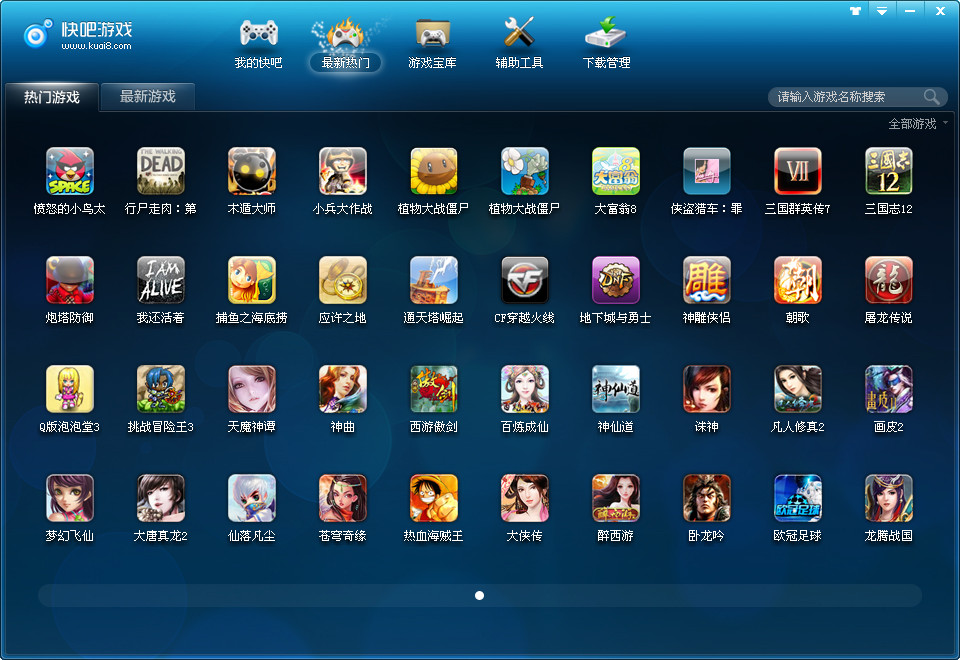Open the 游戏宝库 game library
The width and height of the screenshot is (960, 660).
click(x=432, y=44)
